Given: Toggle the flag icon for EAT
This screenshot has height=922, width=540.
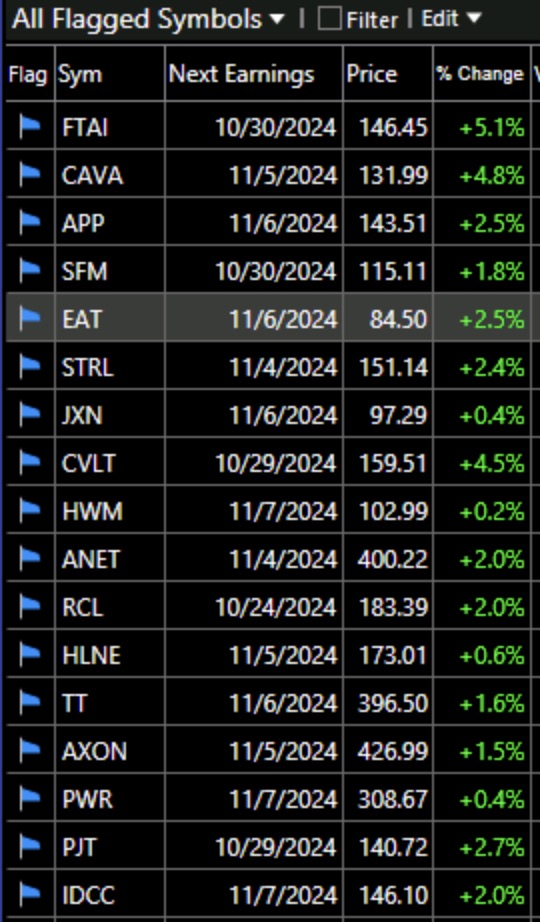Looking at the screenshot, I should [x=29, y=319].
